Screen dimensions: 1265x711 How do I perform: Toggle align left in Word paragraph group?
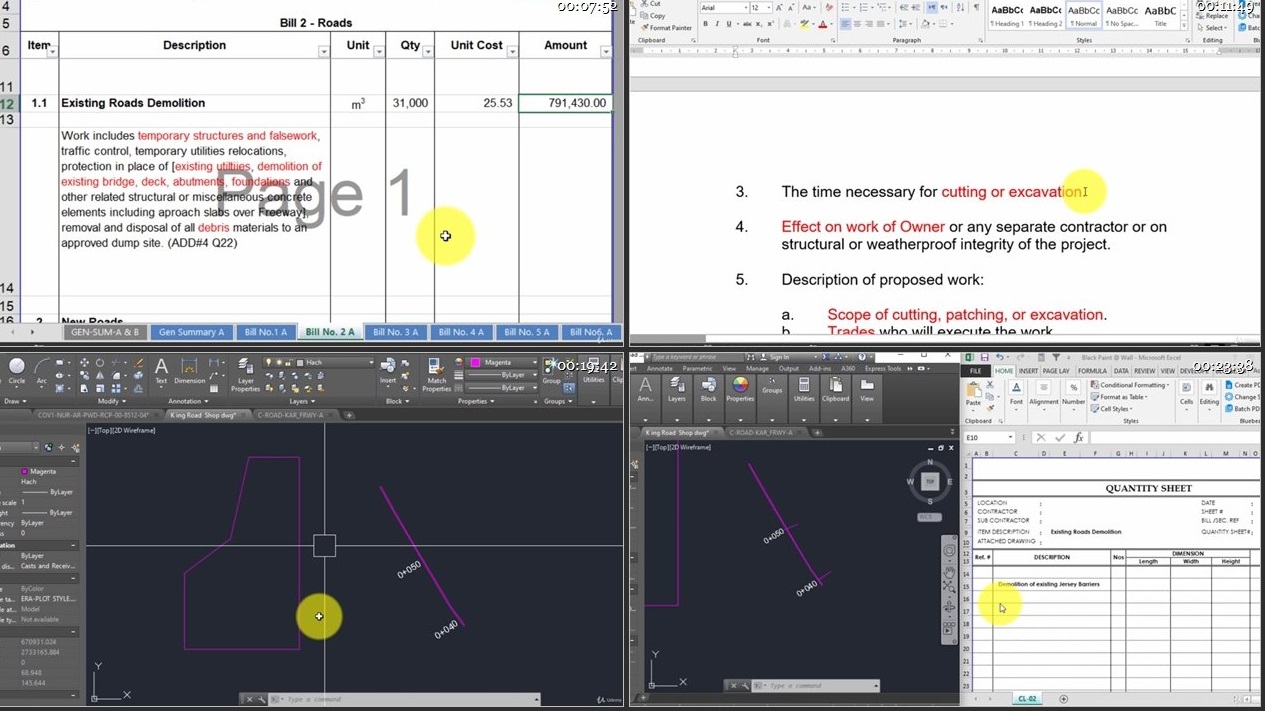point(846,23)
